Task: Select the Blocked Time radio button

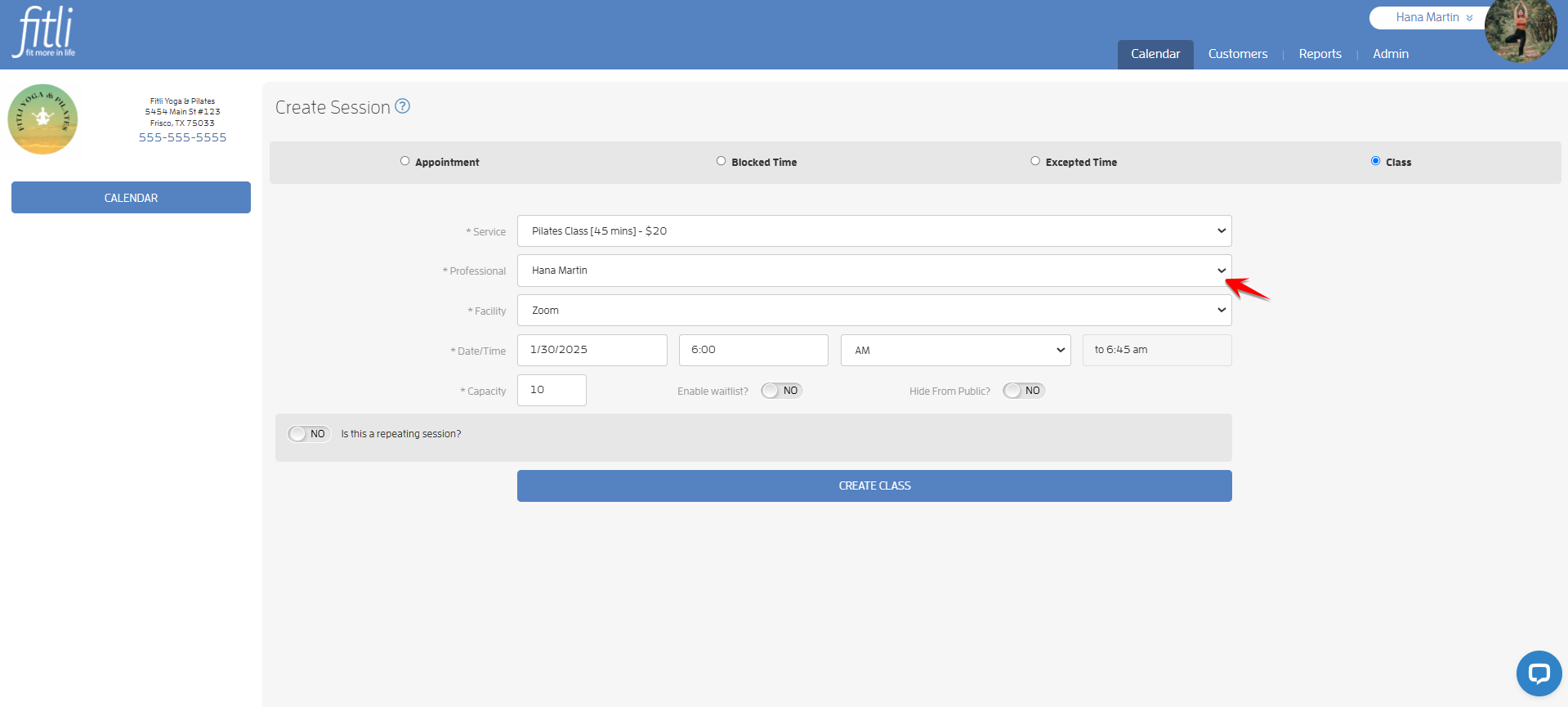Action: (x=721, y=161)
